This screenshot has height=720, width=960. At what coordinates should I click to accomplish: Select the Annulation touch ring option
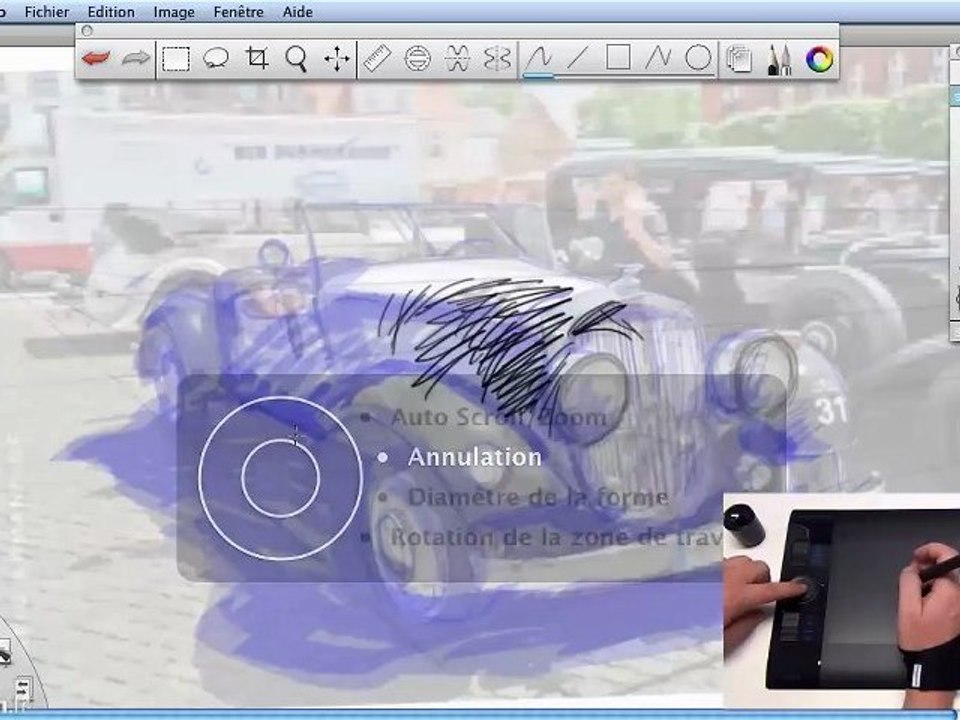pyautogui.click(x=474, y=457)
